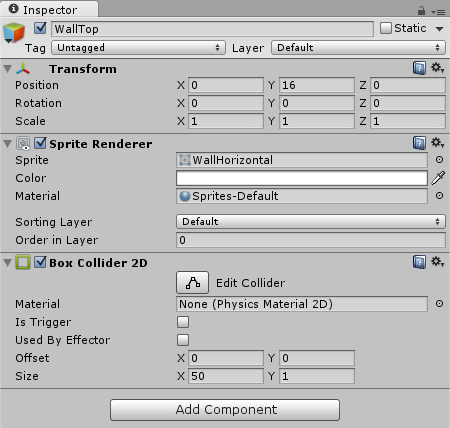
Task: Click the Sprites-Default material field
Action: tap(302, 196)
